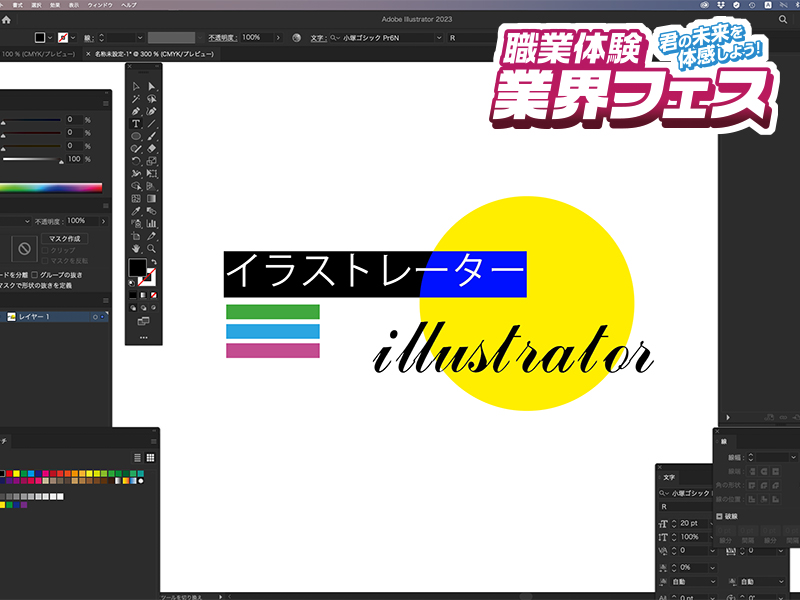Select the Perspective Grid tool

(152, 186)
